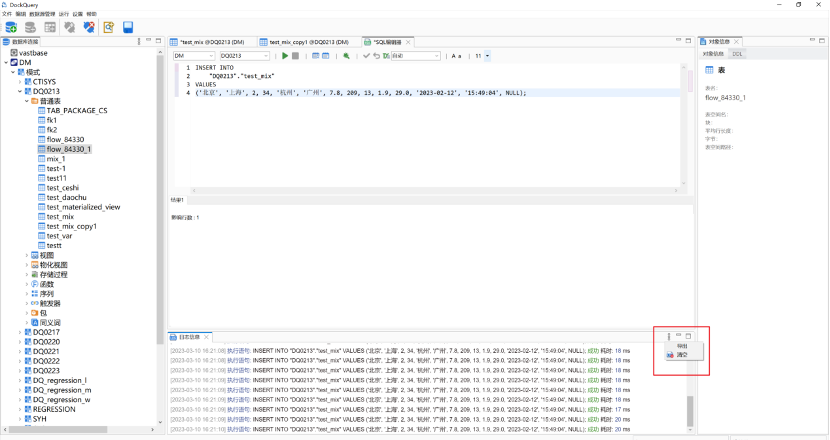Select the SYH schema
Image resolution: width=830 pixels, height=440 pixels.
[40, 419]
